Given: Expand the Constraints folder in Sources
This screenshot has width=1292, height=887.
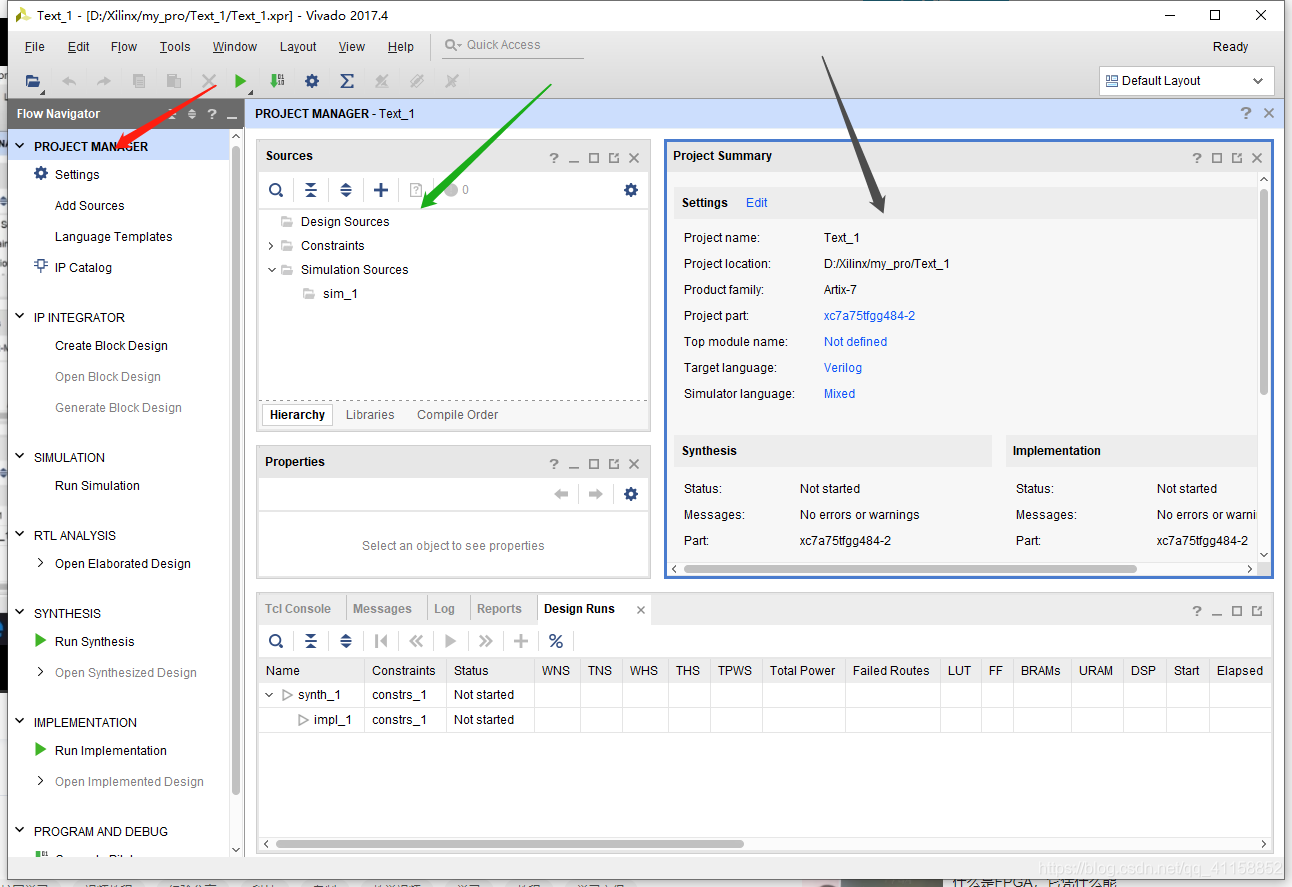Looking at the screenshot, I should click(x=271, y=246).
